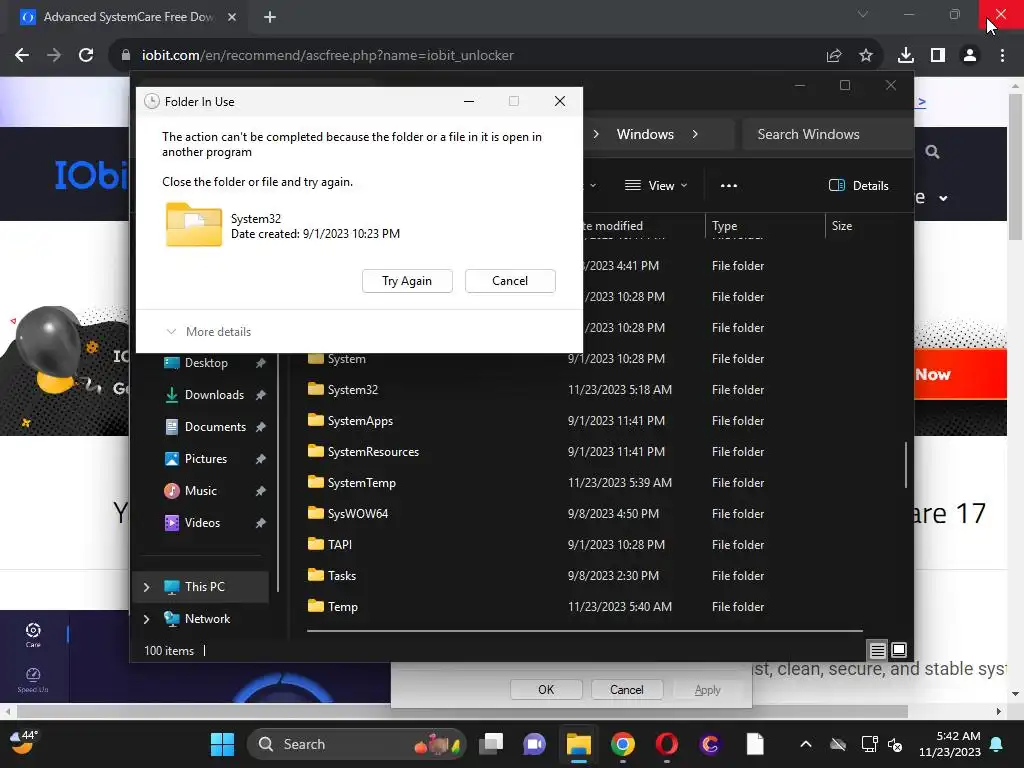
Task: Click Try Again in Folder In Use dialog
Action: 407,281
